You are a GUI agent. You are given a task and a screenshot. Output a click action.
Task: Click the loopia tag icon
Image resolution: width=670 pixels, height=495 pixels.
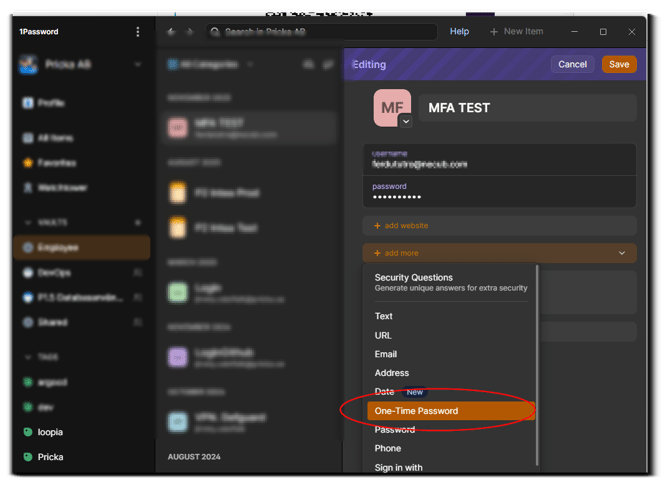pyautogui.click(x=29, y=432)
